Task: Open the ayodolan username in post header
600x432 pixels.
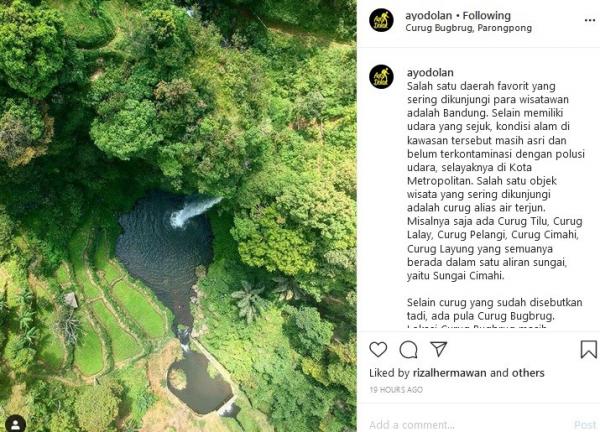Action: pyautogui.click(x=429, y=16)
